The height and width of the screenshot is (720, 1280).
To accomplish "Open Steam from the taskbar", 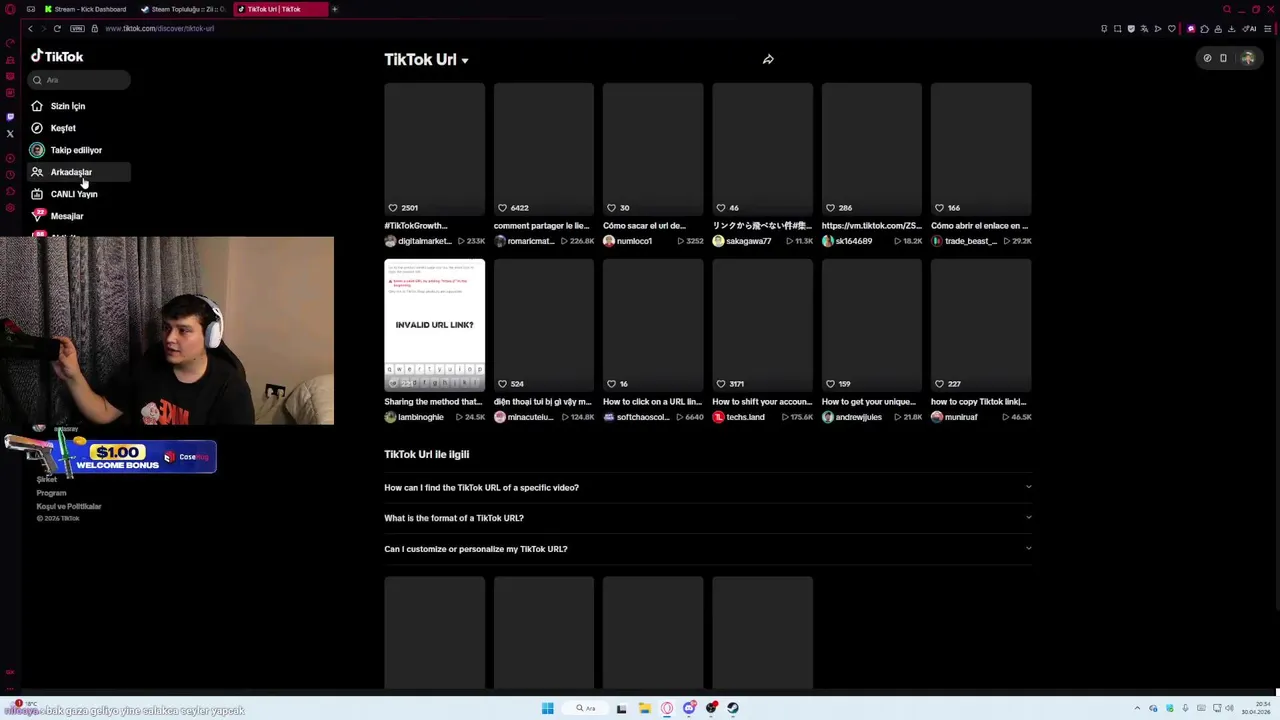I will pos(733,708).
